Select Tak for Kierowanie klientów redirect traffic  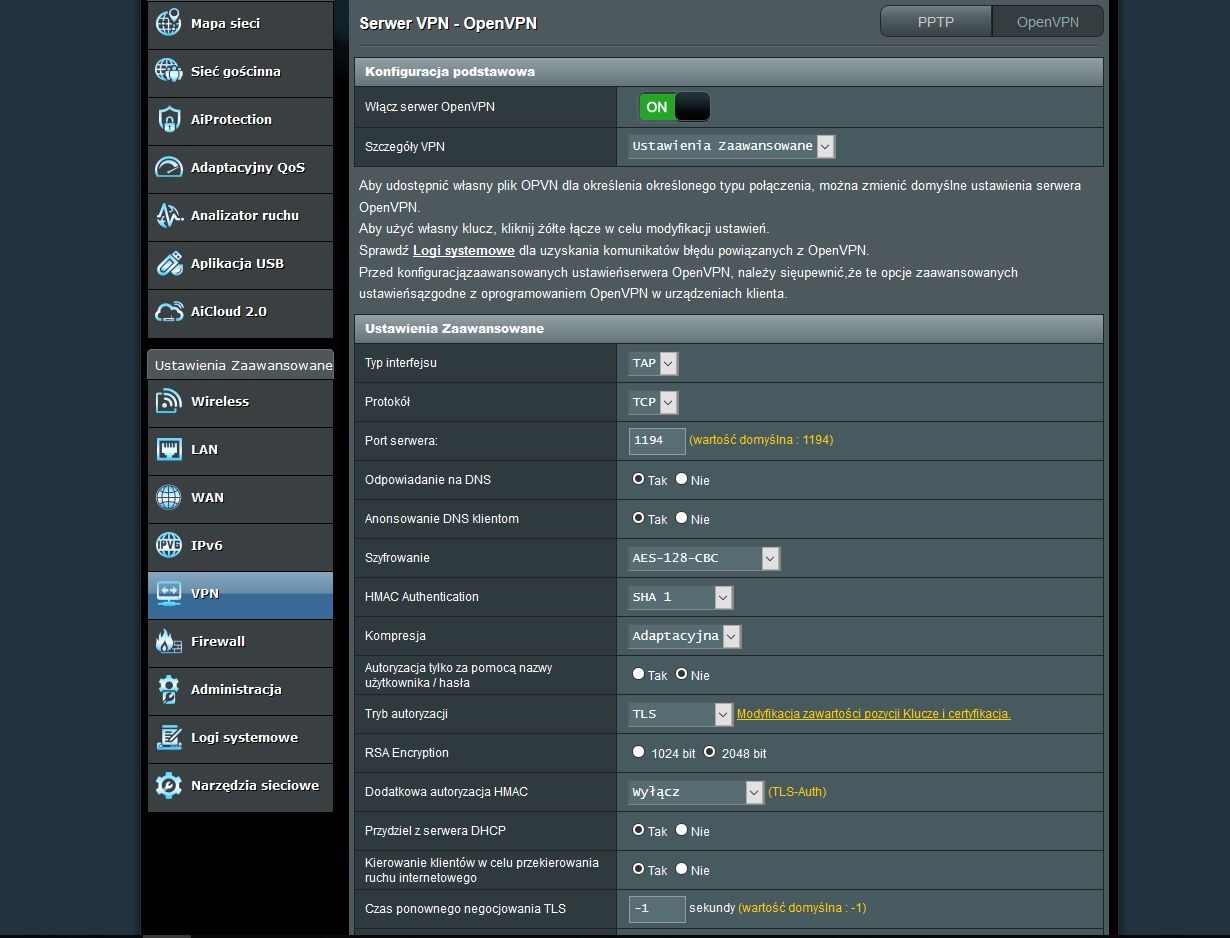click(x=638, y=869)
